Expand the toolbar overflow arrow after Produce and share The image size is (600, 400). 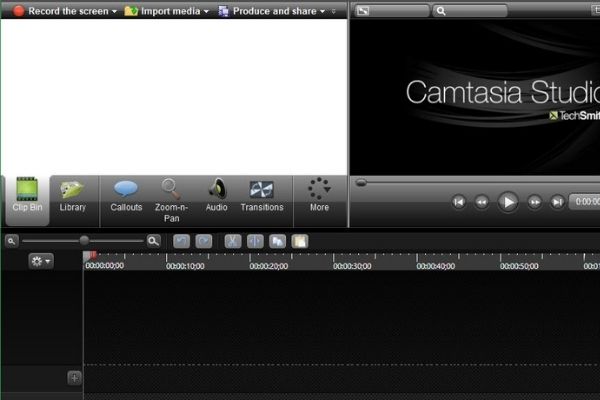click(334, 12)
